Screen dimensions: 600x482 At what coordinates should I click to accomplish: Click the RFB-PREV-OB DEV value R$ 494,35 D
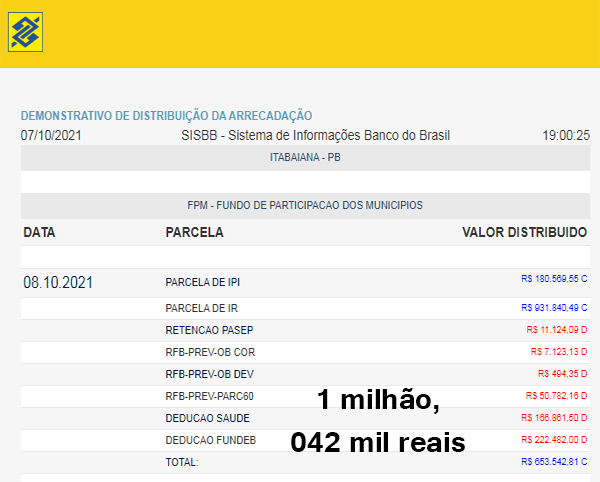click(x=562, y=374)
